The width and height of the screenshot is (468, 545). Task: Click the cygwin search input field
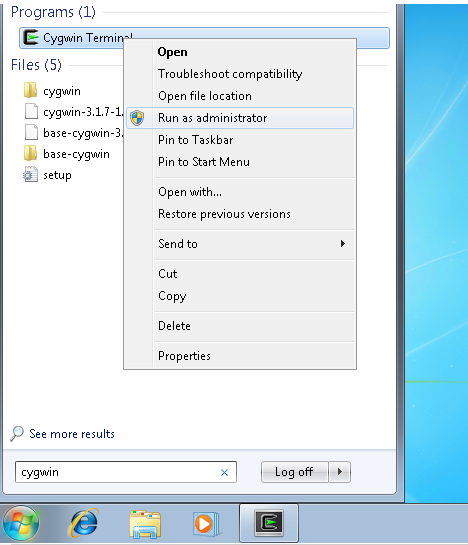point(126,472)
